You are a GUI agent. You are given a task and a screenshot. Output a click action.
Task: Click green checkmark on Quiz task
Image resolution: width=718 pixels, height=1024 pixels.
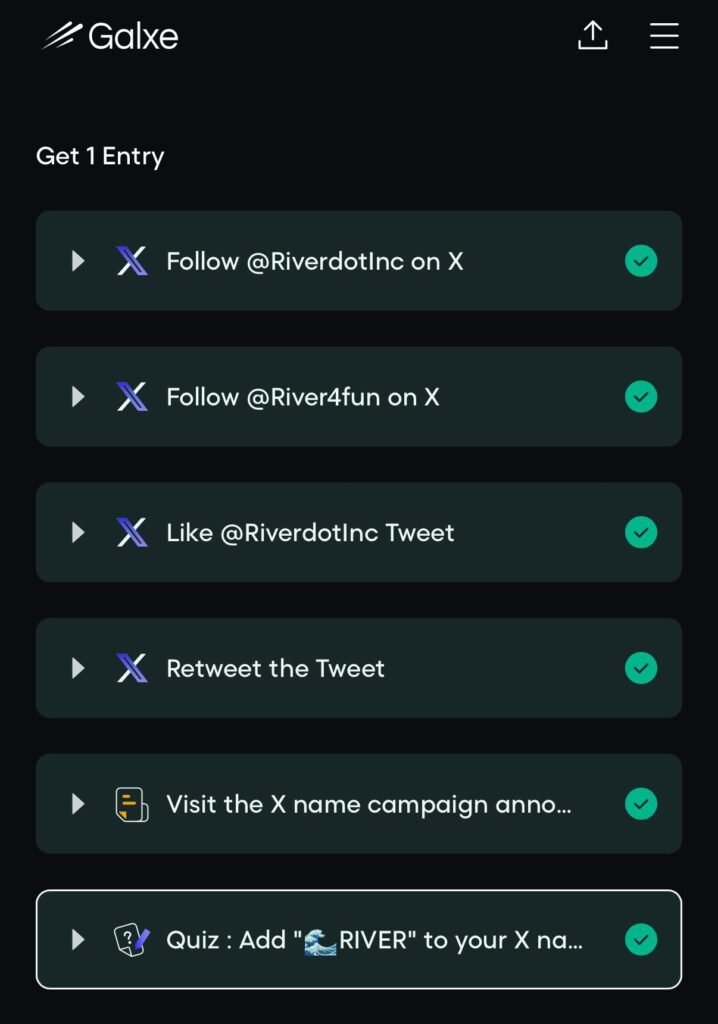coord(641,940)
